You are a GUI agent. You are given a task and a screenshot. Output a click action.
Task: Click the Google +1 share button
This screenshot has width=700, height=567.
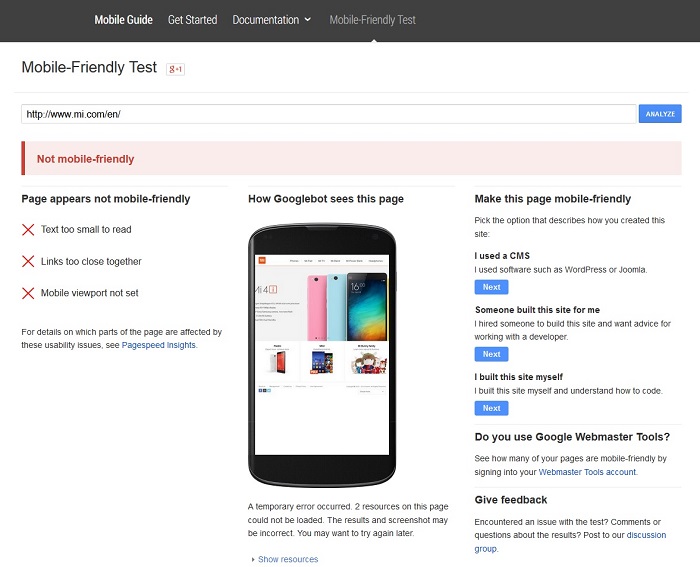click(x=176, y=68)
